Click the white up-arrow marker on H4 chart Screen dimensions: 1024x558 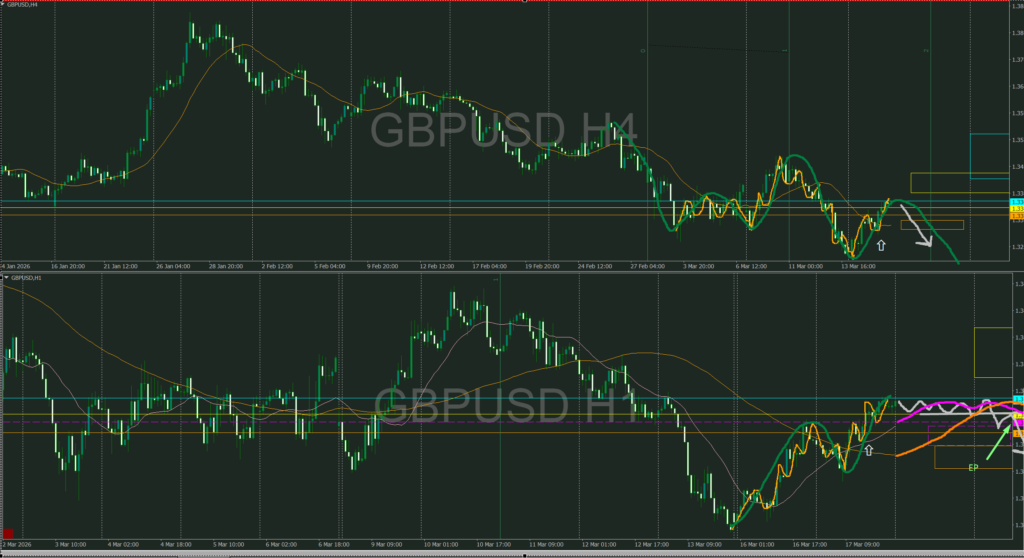click(881, 244)
